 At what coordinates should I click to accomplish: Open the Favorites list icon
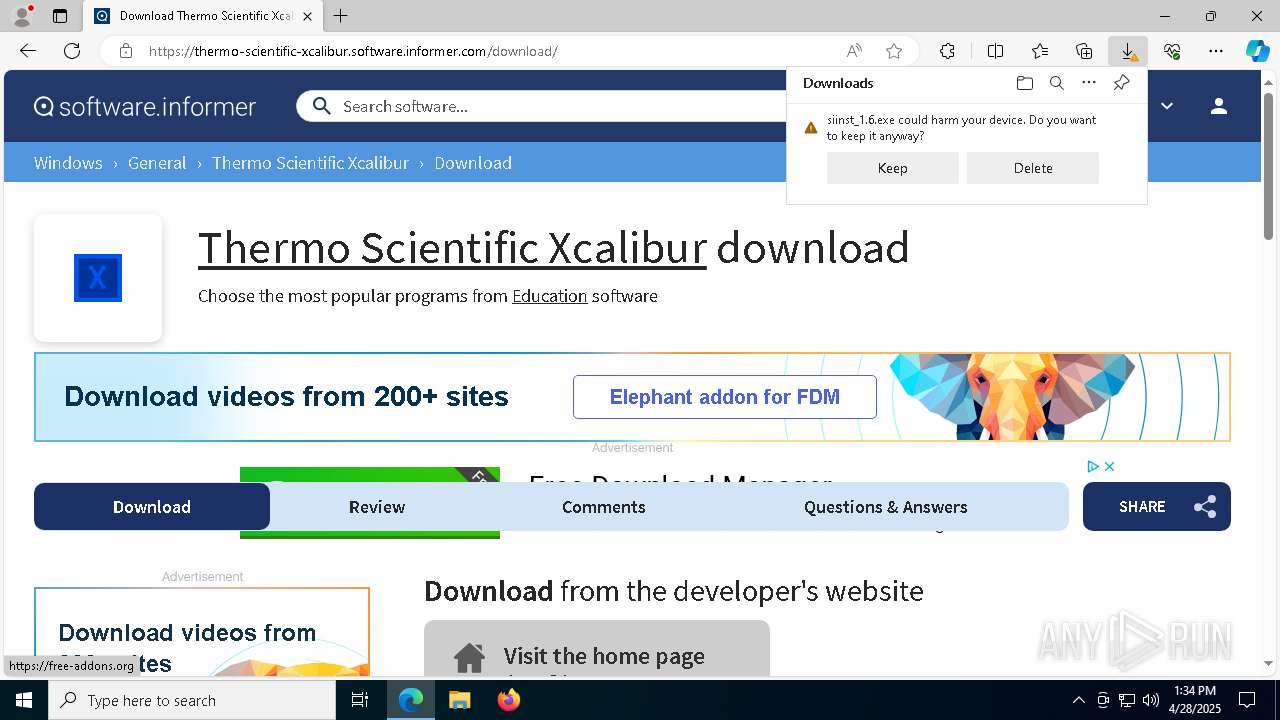pyautogui.click(x=1040, y=51)
